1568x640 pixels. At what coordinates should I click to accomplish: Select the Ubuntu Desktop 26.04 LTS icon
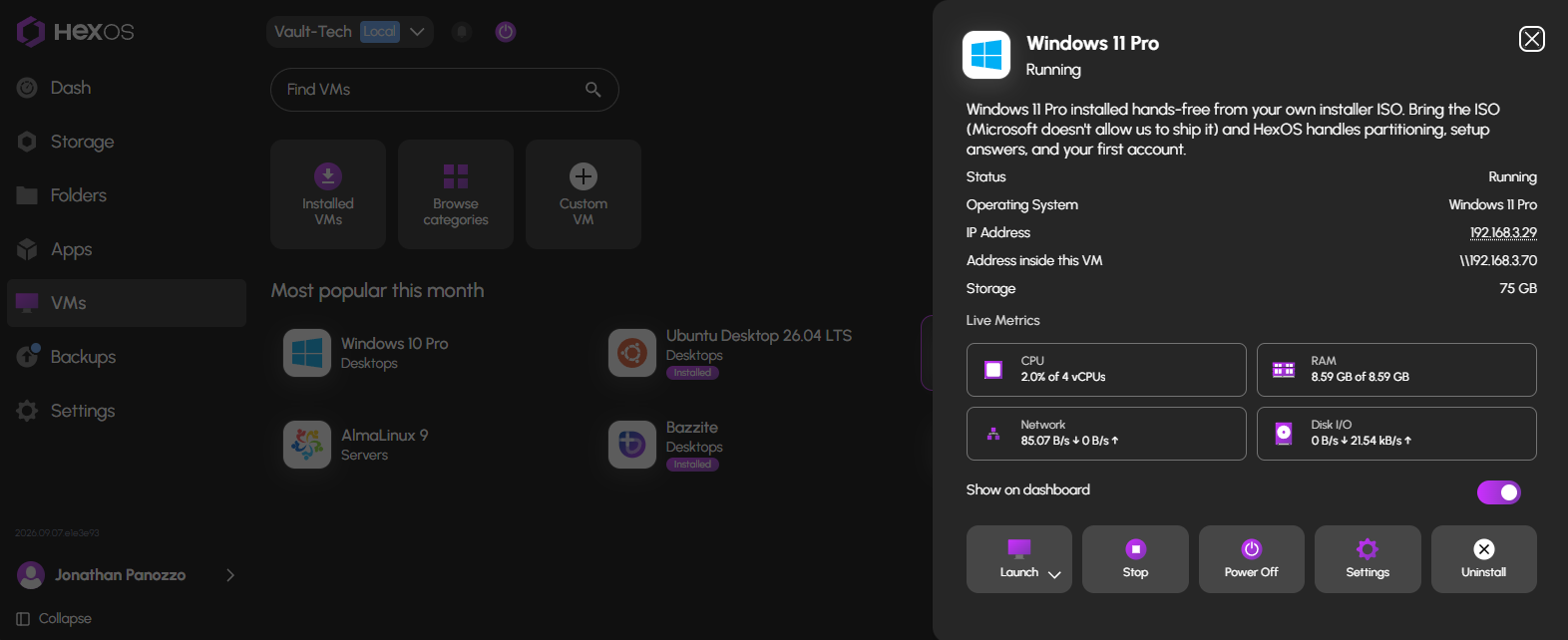click(632, 353)
